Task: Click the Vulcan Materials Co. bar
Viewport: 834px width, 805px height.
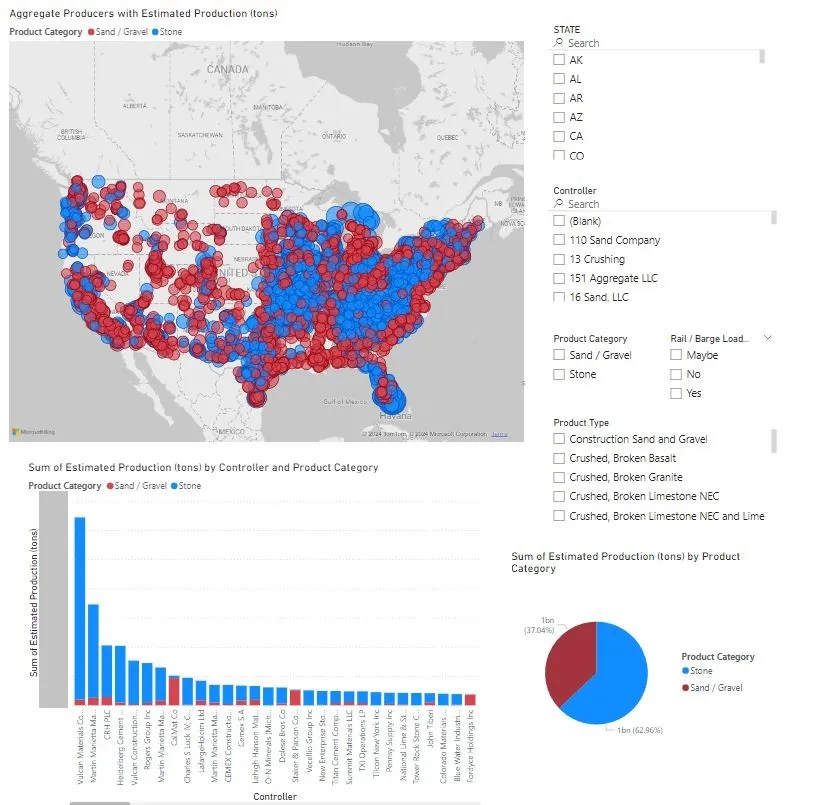Action: point(80,611)
